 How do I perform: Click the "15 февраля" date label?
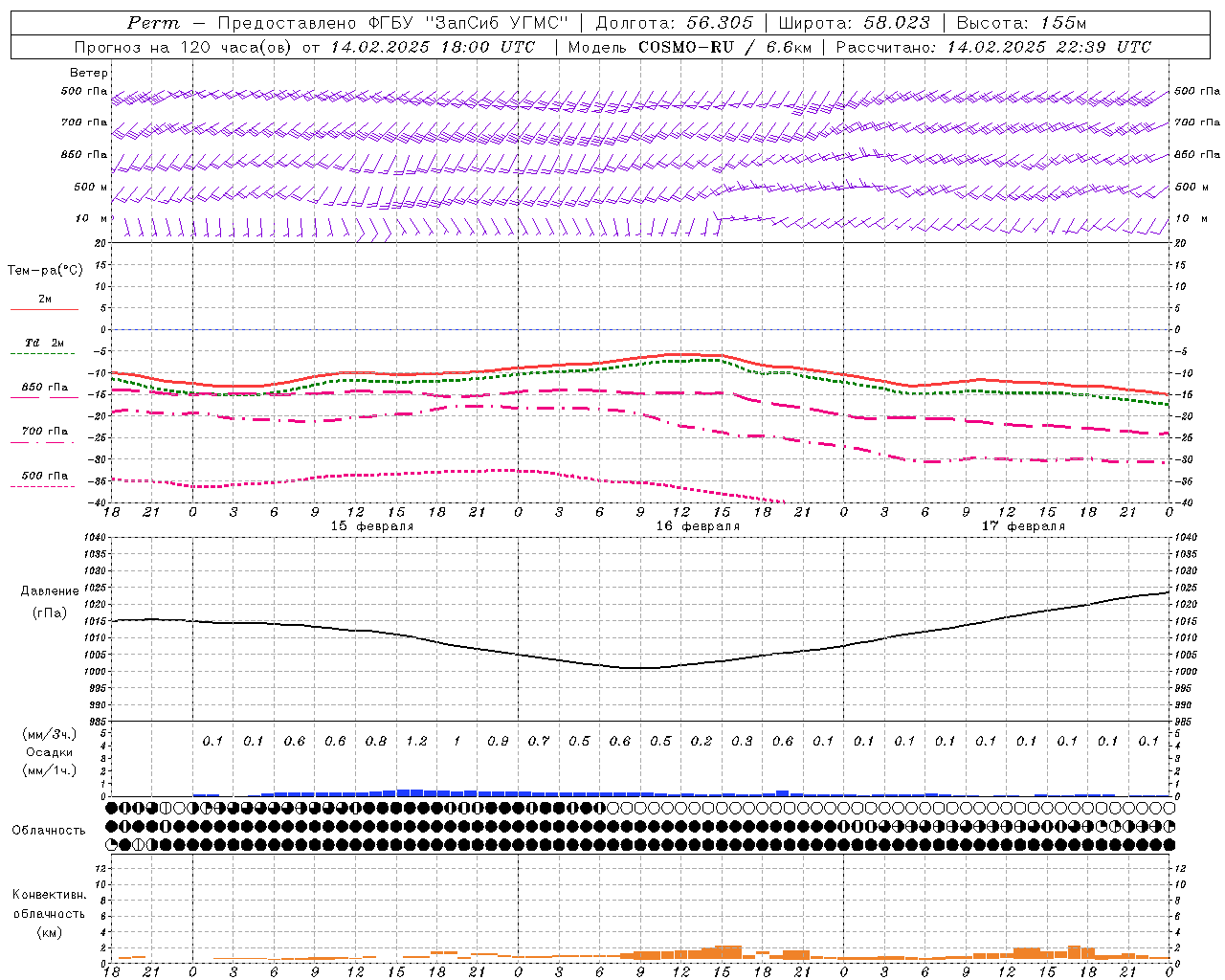coord(372,526)
